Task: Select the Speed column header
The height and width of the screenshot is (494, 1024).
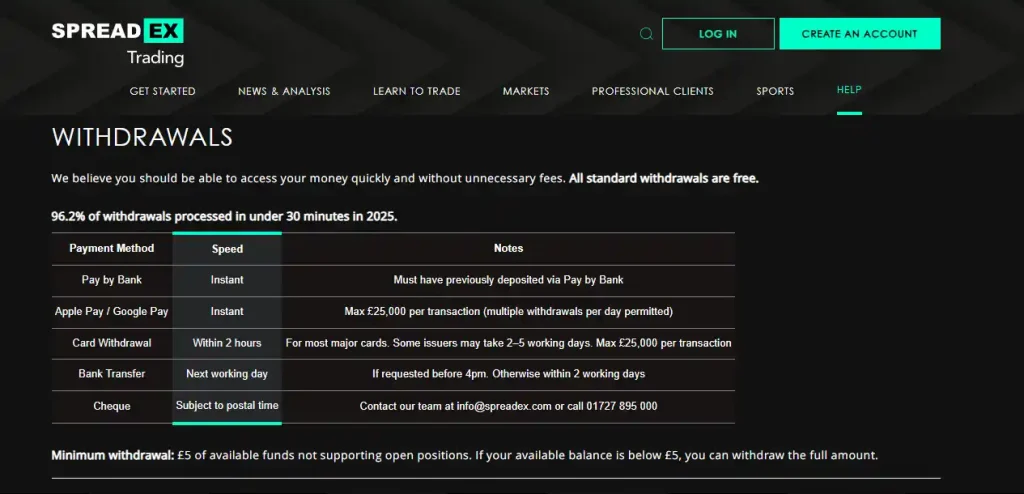Action: coord(227,249)
